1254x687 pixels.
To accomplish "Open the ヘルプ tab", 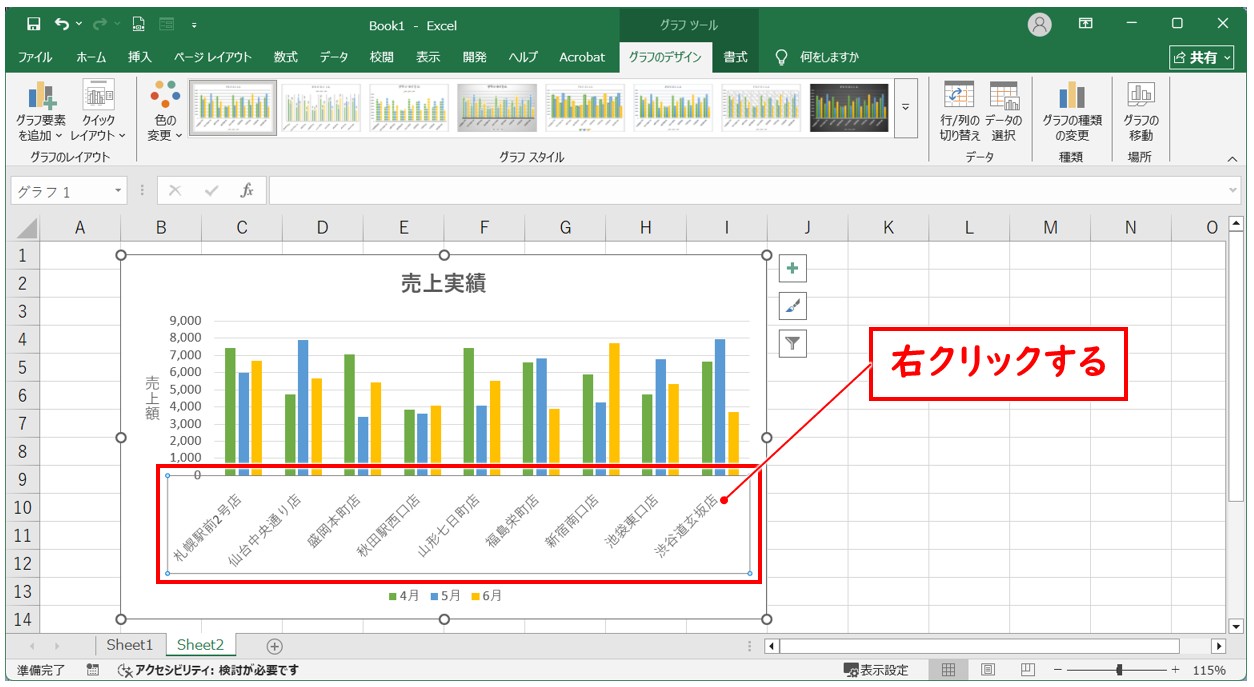I will pyautogui.click(x=522, y=57).
